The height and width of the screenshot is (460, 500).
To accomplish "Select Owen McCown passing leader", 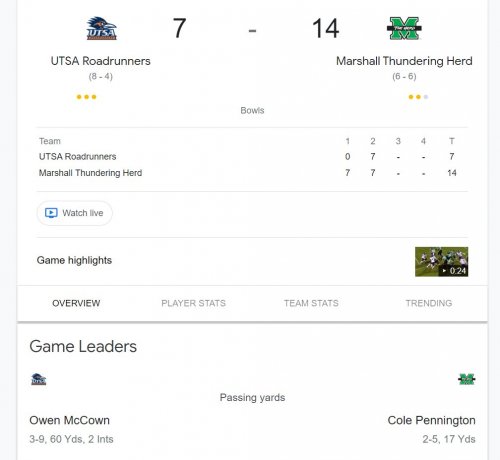I will 69,420.
